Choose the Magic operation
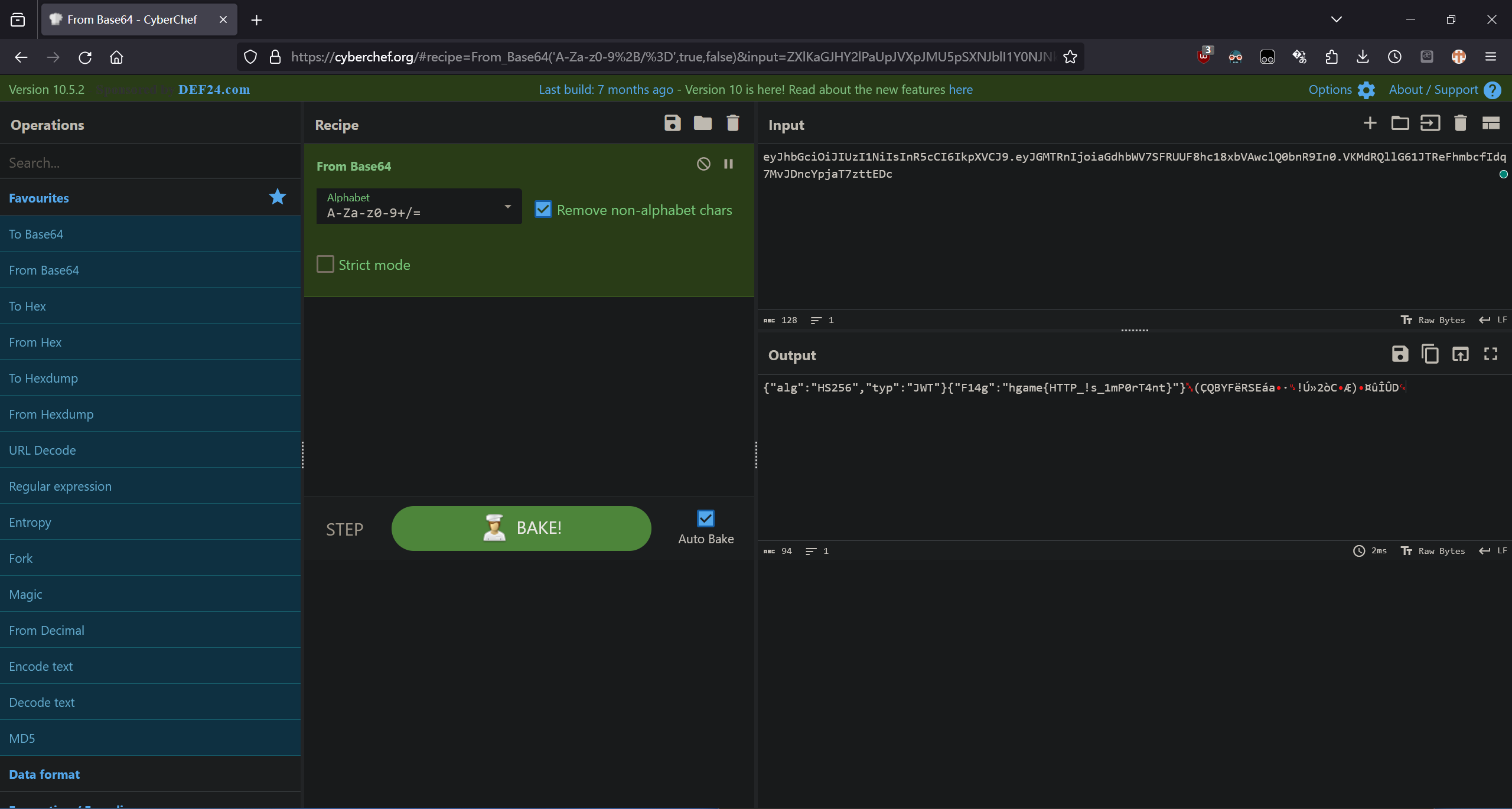 (25, 594)
